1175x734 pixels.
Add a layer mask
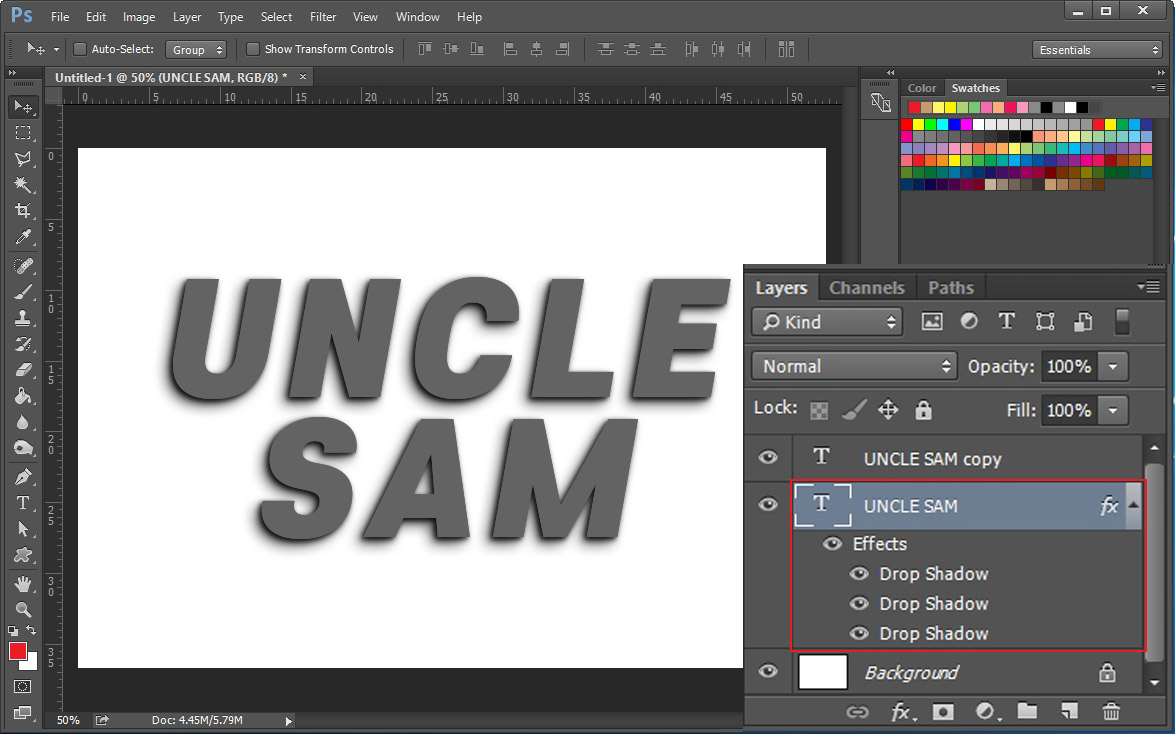pyautogui.click(x=943, y=711)
